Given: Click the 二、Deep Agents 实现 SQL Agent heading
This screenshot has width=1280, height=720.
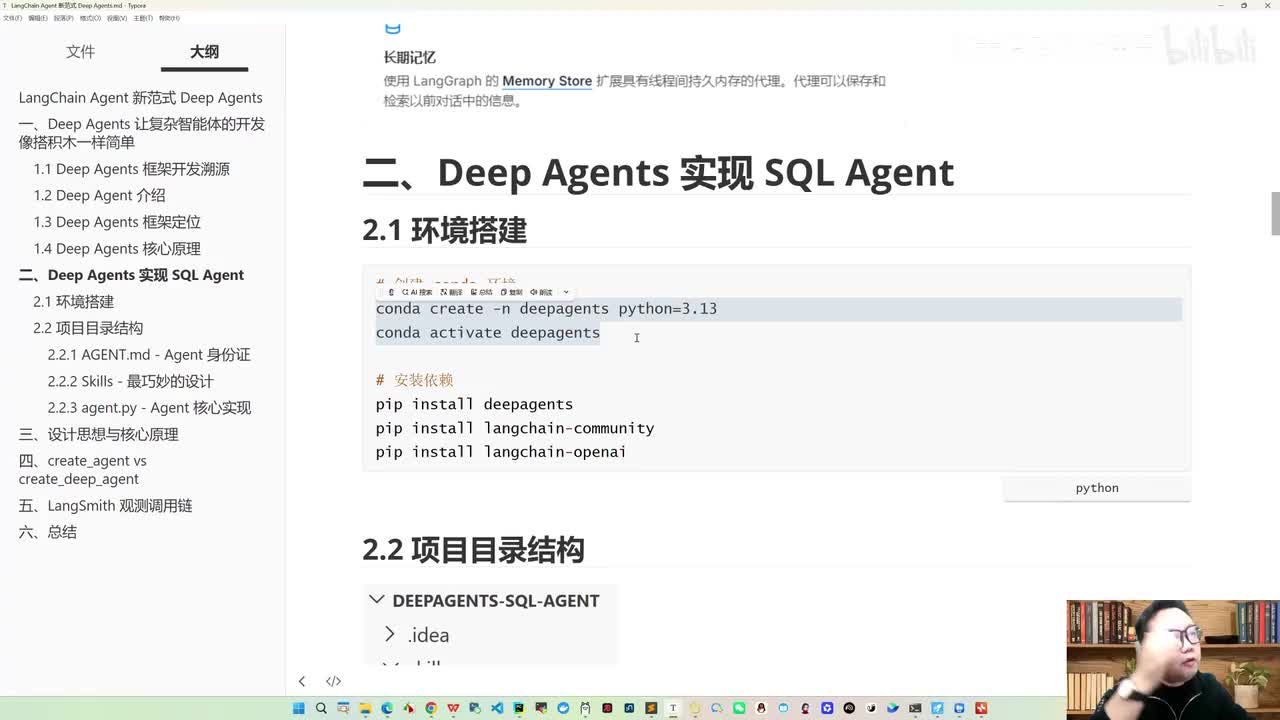Looking at the screenshot, I should click(658, 172).
